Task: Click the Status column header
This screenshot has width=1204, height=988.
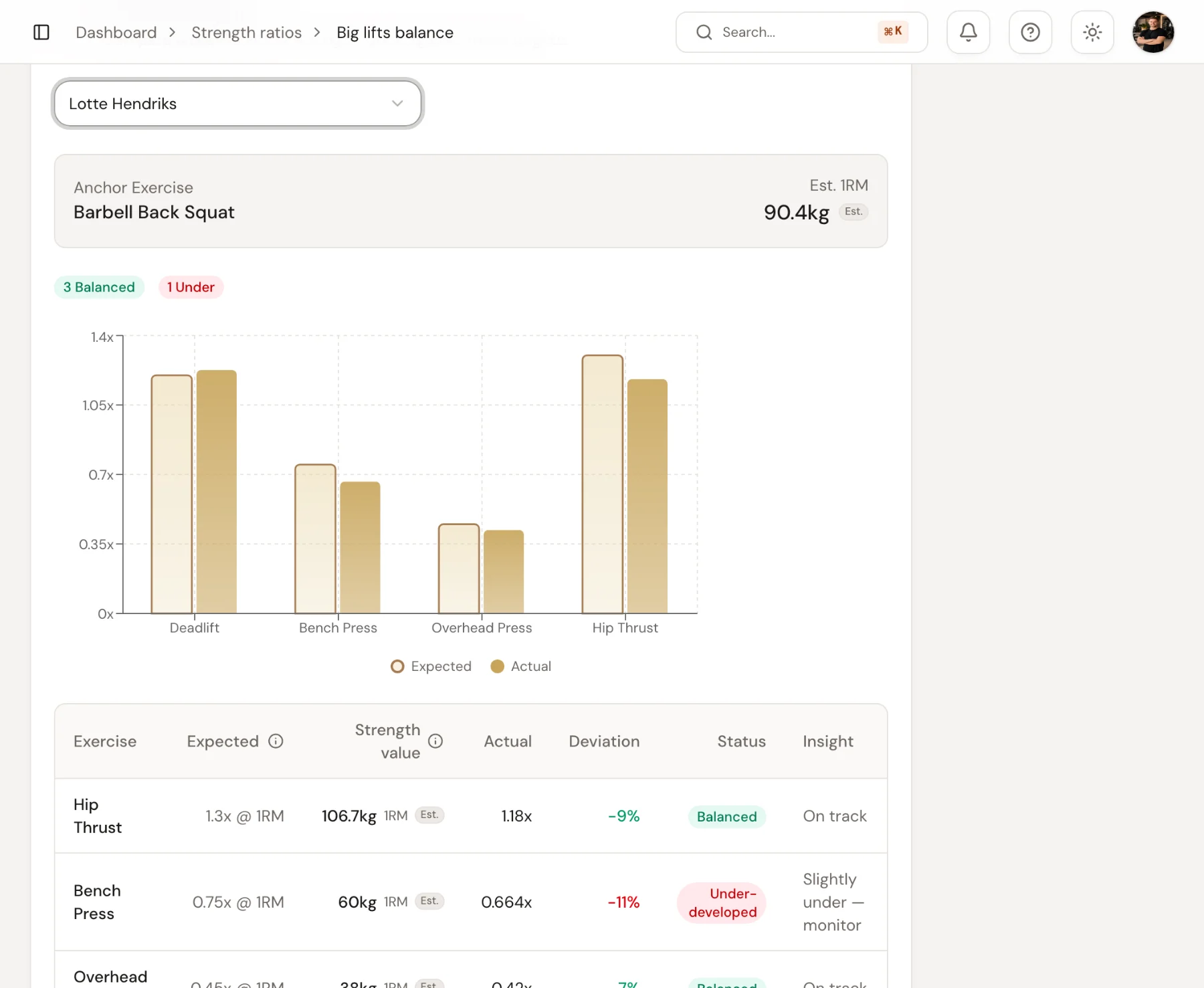Action: 741,741
